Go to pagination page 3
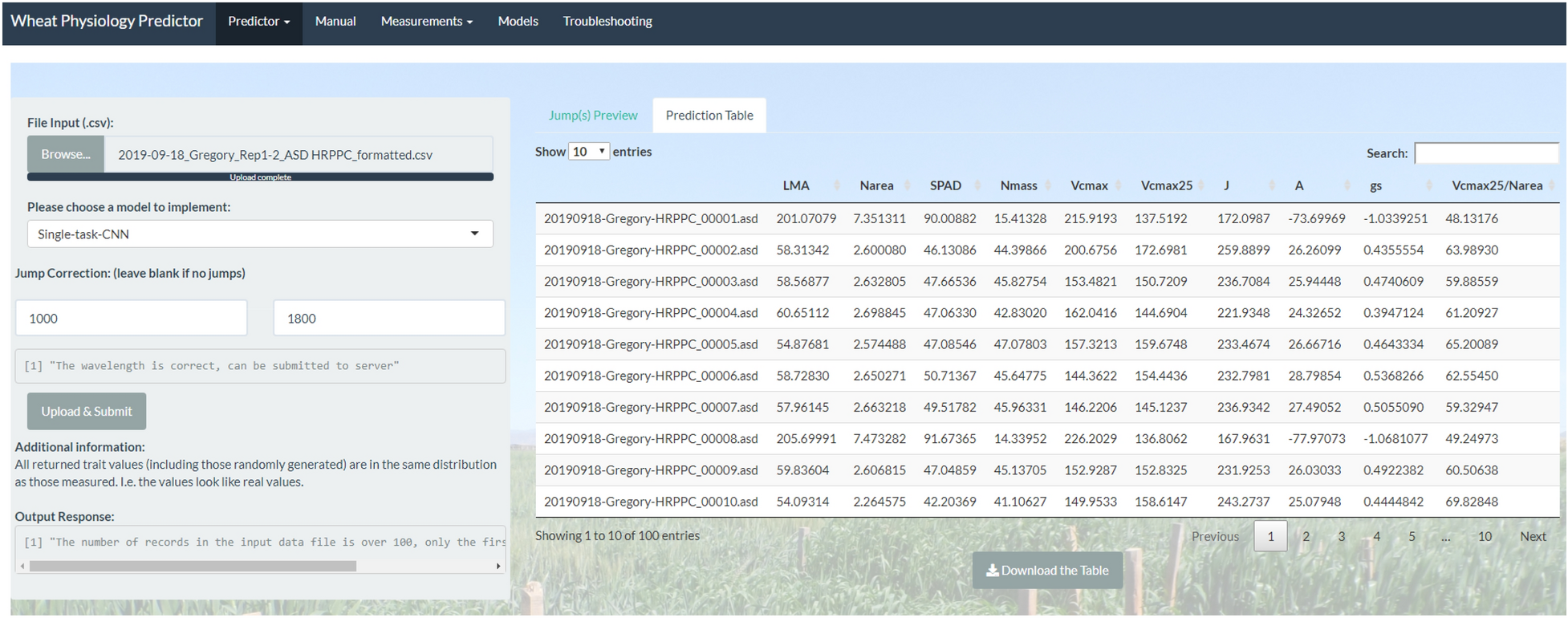Viewport: 1568px width, 618px height. click(x=1341, y=536)
